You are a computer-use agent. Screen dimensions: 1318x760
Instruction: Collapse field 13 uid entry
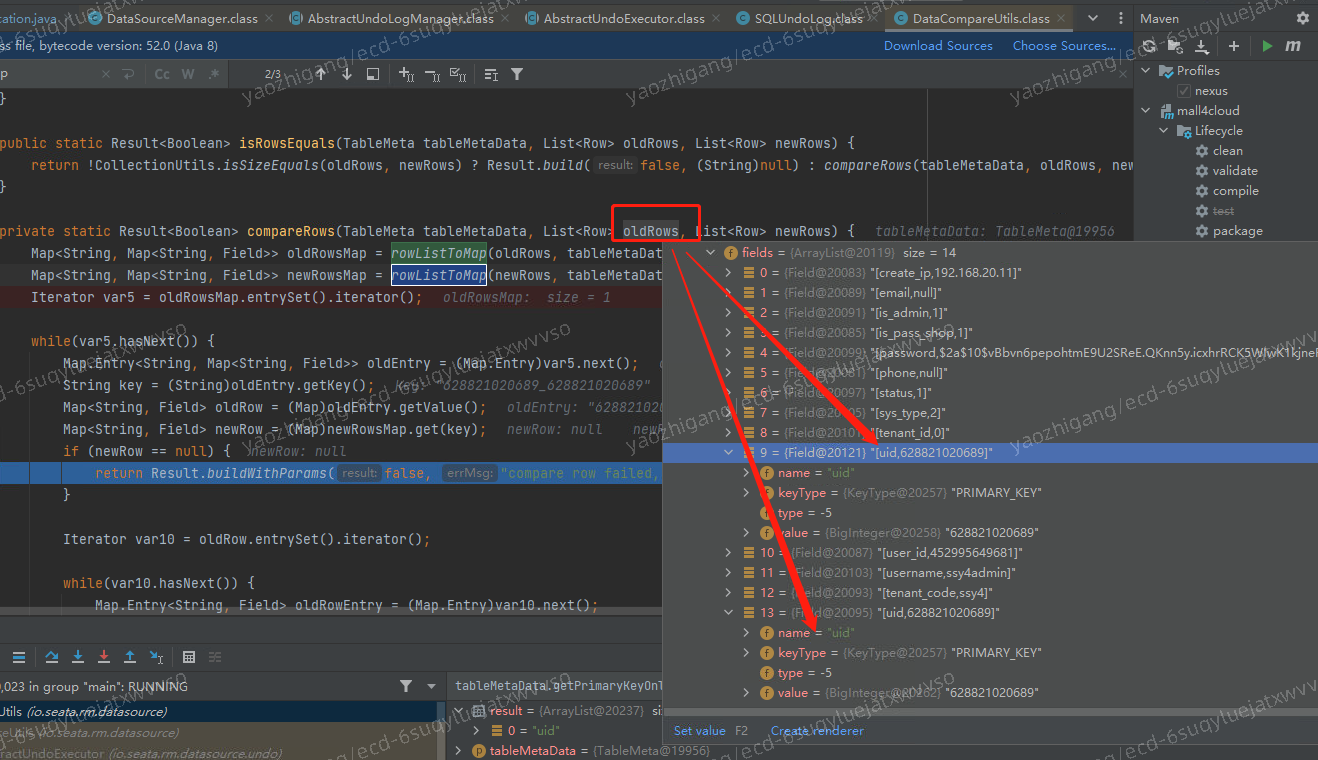coord(728,613)
